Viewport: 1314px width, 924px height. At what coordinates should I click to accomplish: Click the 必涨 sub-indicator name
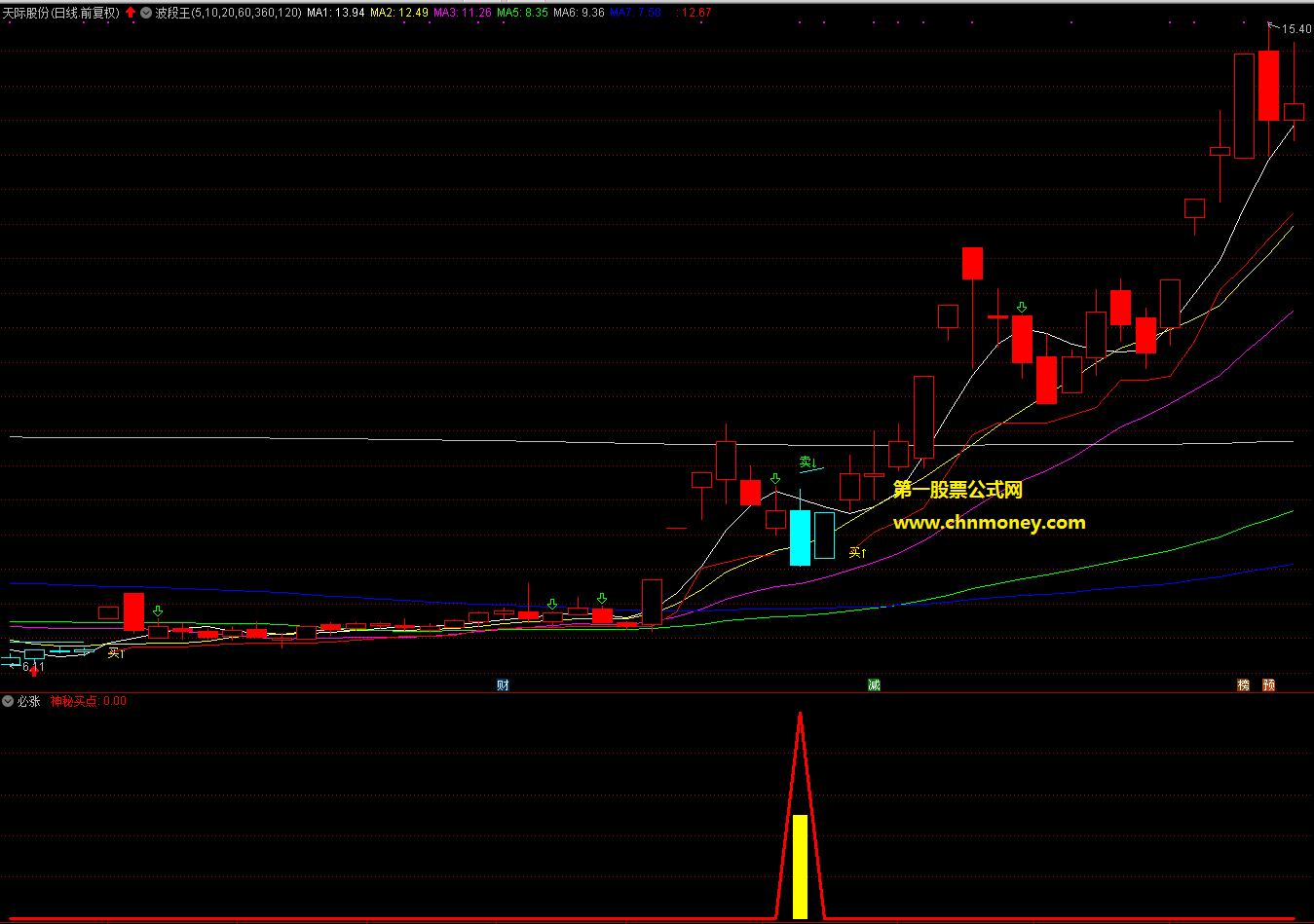click(28, 701)
